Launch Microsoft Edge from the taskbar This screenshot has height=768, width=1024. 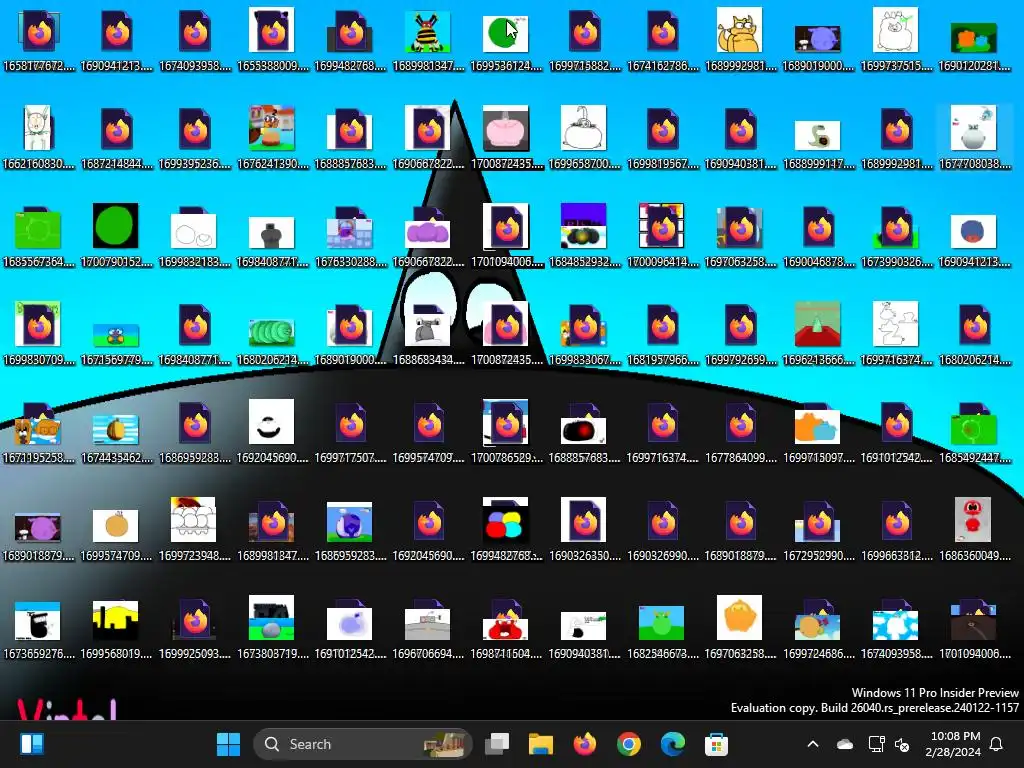pos(673,744)
